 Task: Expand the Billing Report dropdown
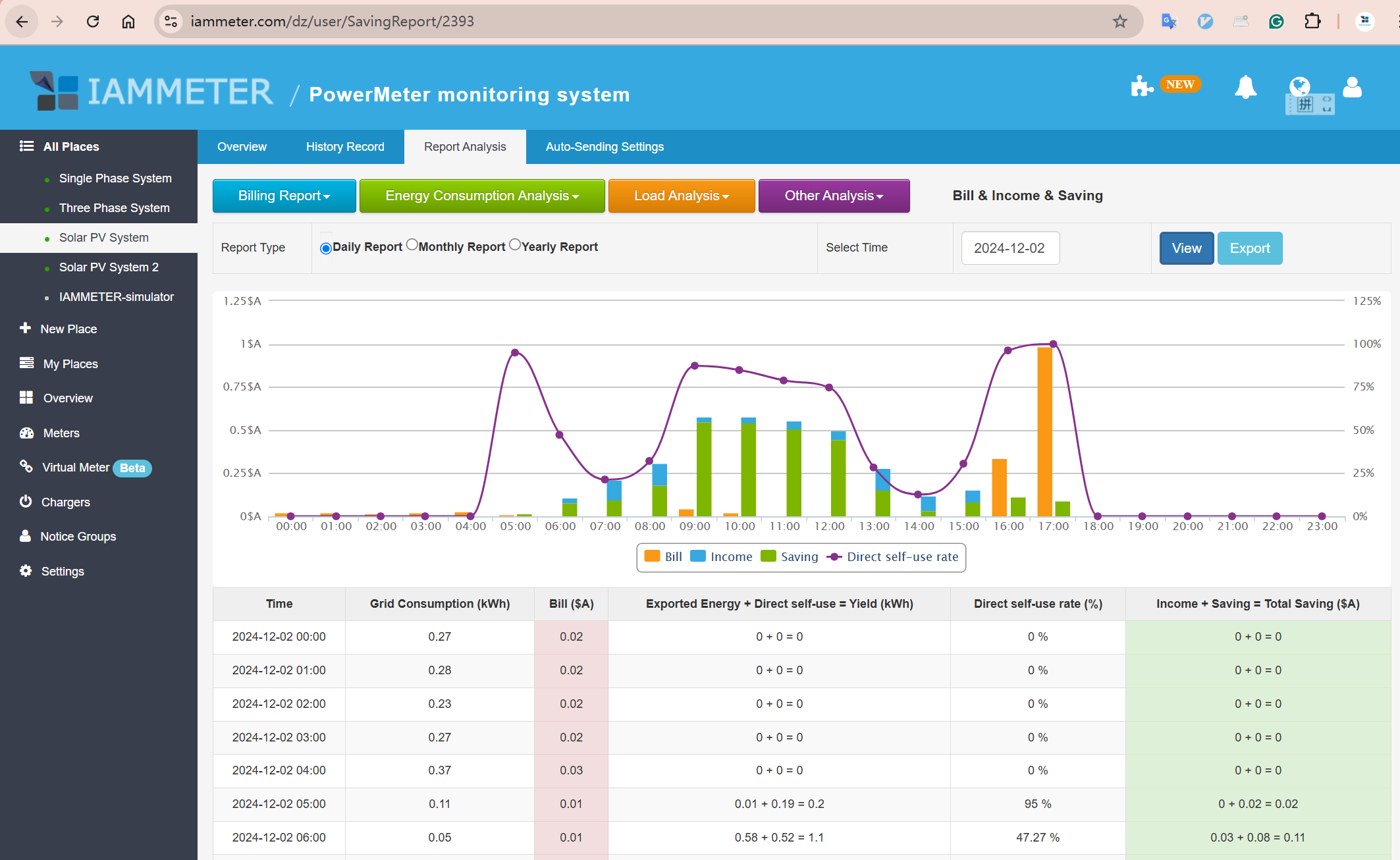click(x=284, y=196)
